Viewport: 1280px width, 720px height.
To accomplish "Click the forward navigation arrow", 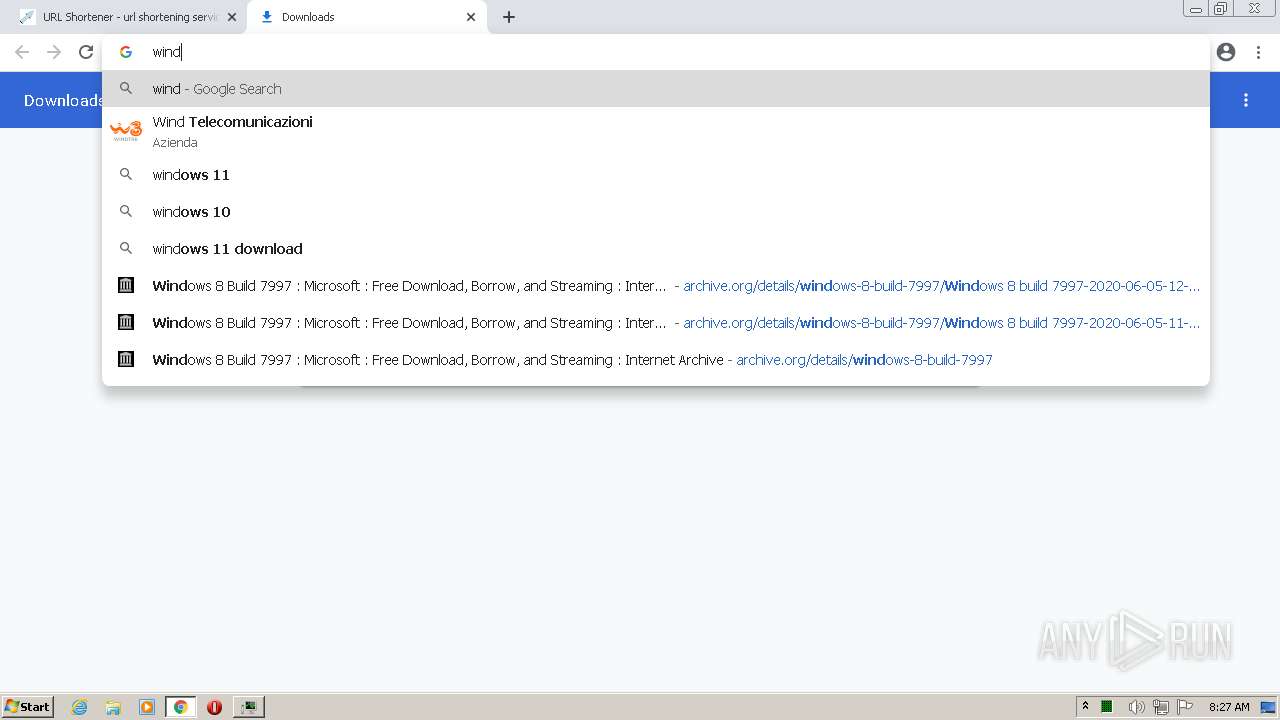I will tap(54, 52).
